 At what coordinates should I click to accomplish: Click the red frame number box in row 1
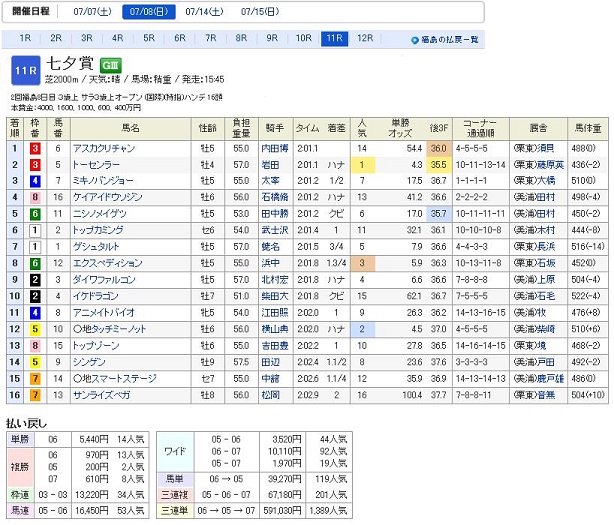[x=36, y=147]
